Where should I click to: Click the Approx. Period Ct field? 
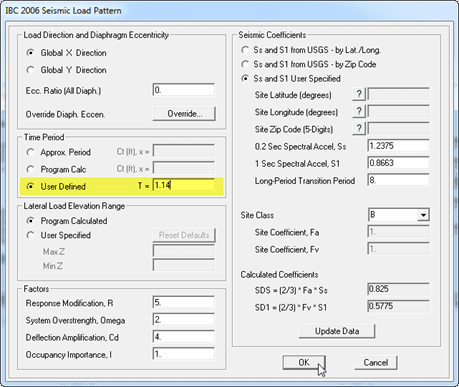(184, 151)
